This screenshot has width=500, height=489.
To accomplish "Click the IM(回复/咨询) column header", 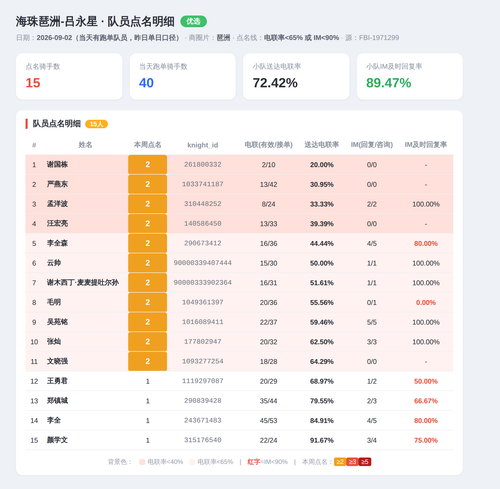I will (x=372, y=145).
